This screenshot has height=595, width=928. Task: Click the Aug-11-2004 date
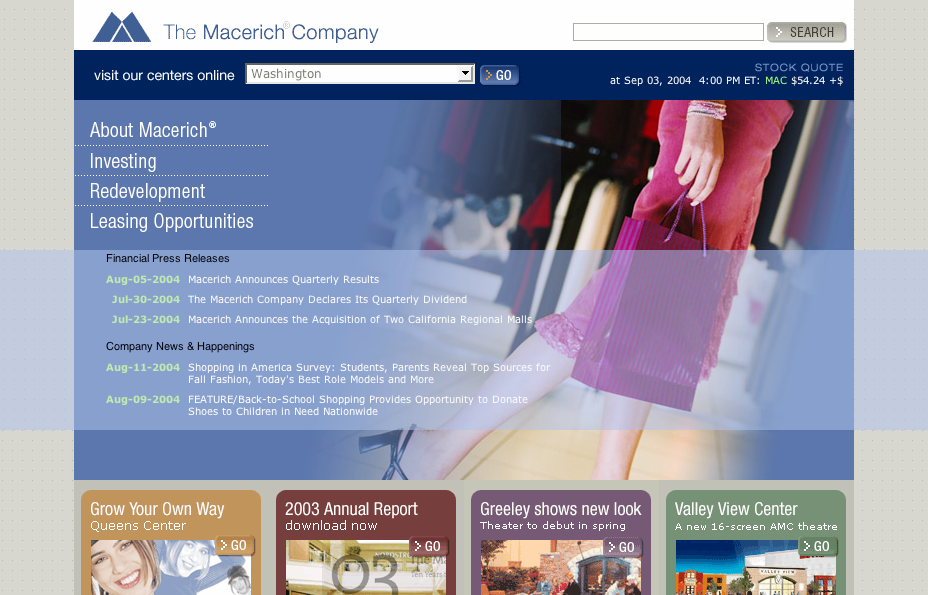[x=143, y=368]
